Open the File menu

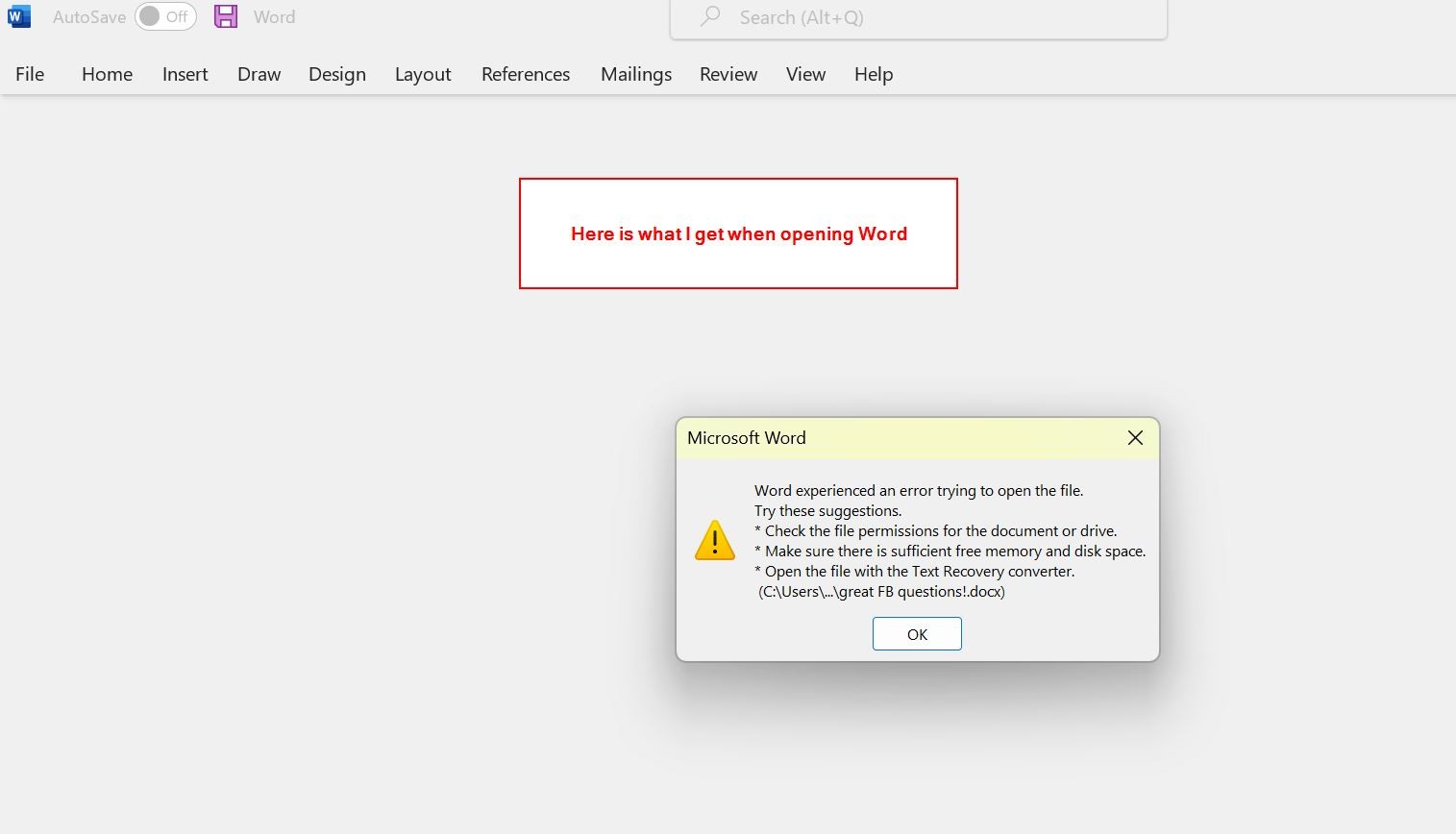(x=30, y=74)
